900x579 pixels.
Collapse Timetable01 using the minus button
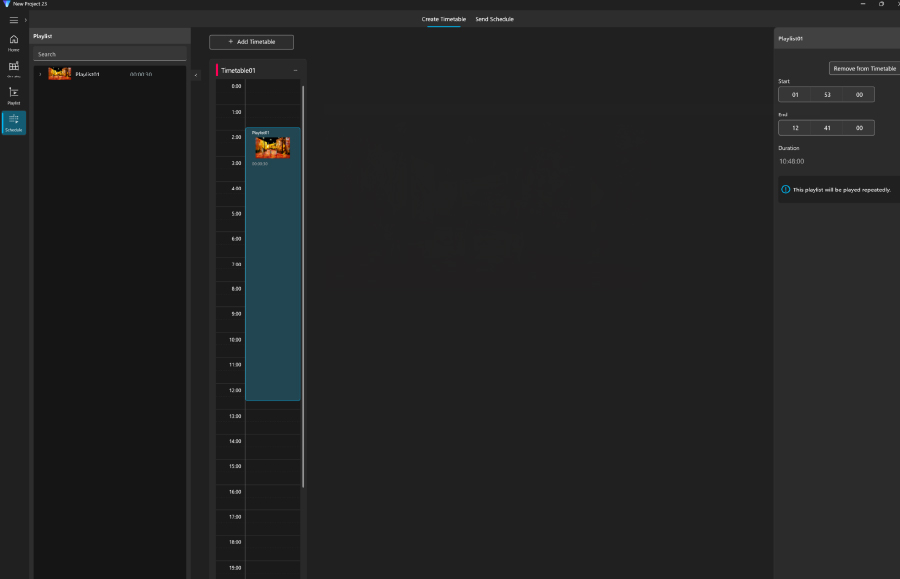pyautogui.click(x=295, y=71)
